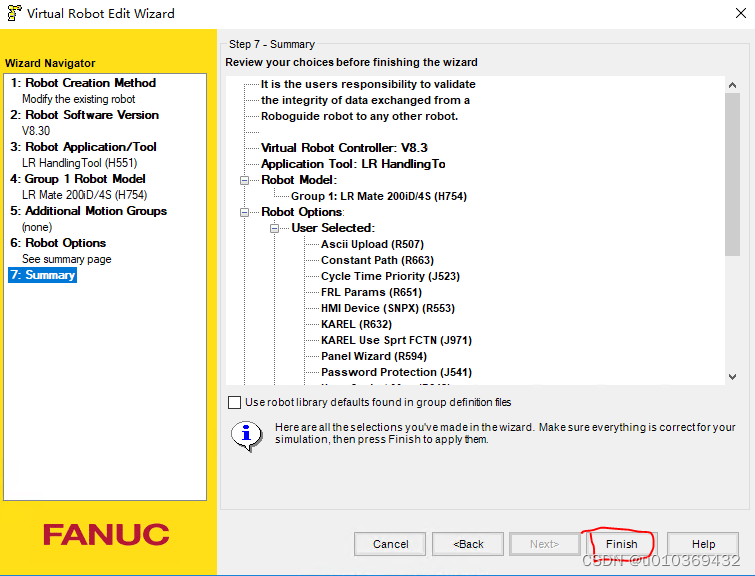Screen dimensions: 755x576
Task: Click the summary scrollbar up arrow
Action: [x=732, y=85]
